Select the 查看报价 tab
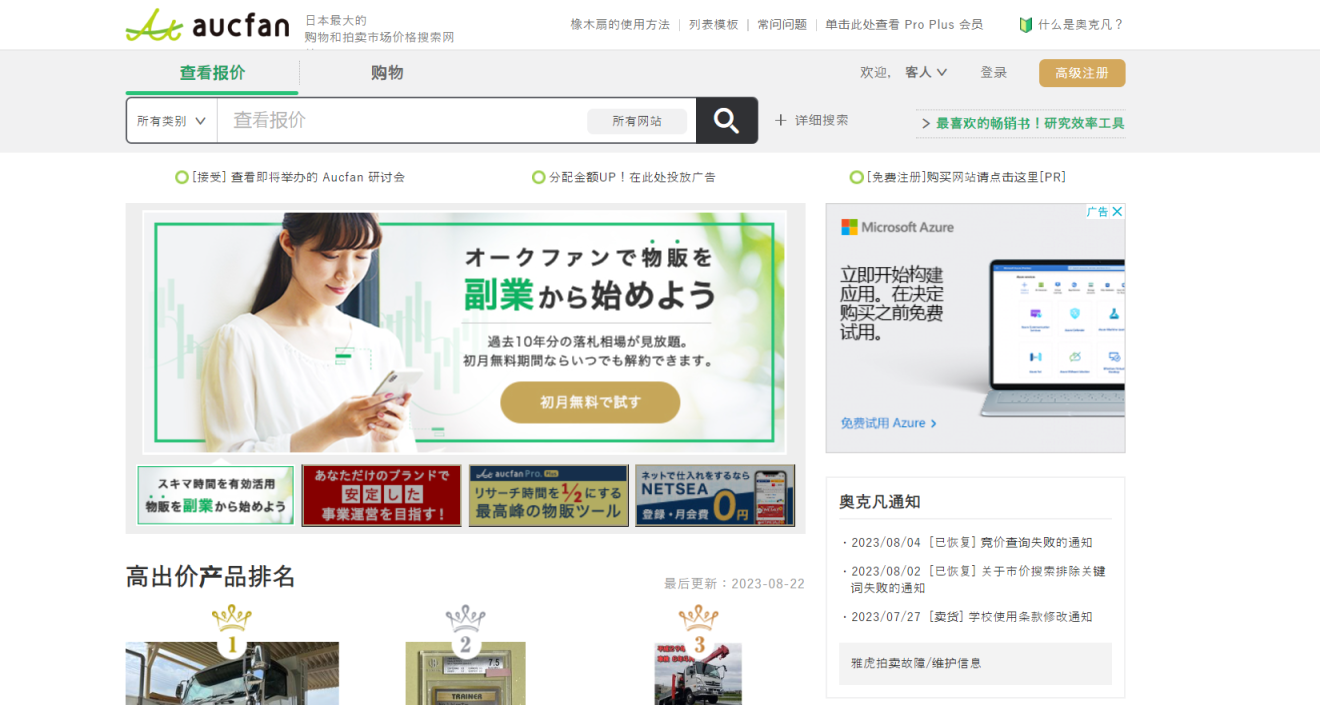The width and height of the screenshot is (1320, 705). coord(210,72)
